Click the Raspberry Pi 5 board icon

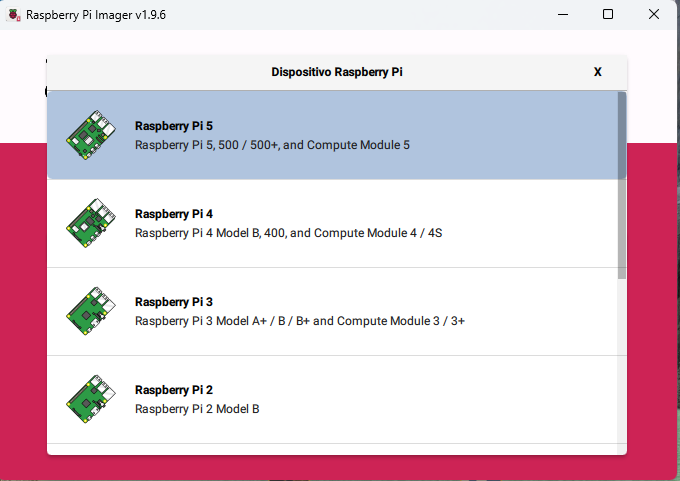pos(91,135)
